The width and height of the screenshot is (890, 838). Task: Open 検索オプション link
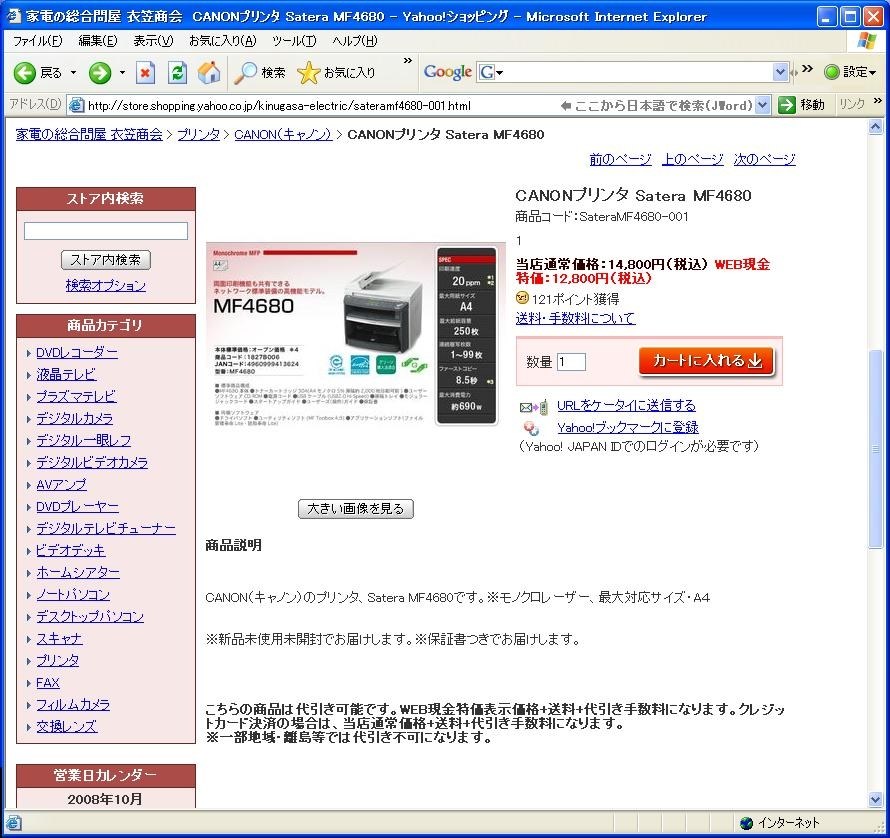pos(106,285)
